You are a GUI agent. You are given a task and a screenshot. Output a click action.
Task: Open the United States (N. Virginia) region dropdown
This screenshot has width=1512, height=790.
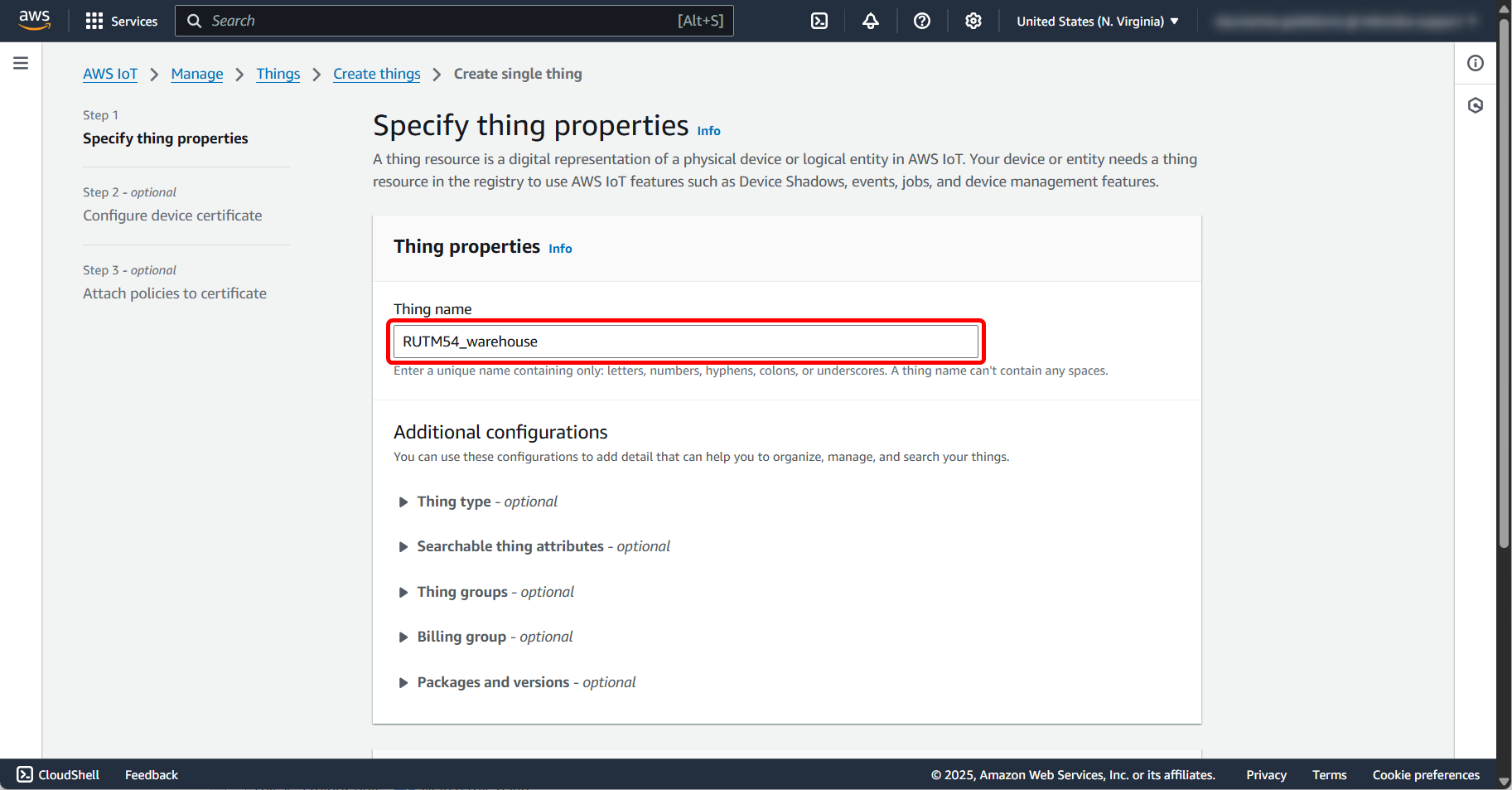[x=1097, y=21]
